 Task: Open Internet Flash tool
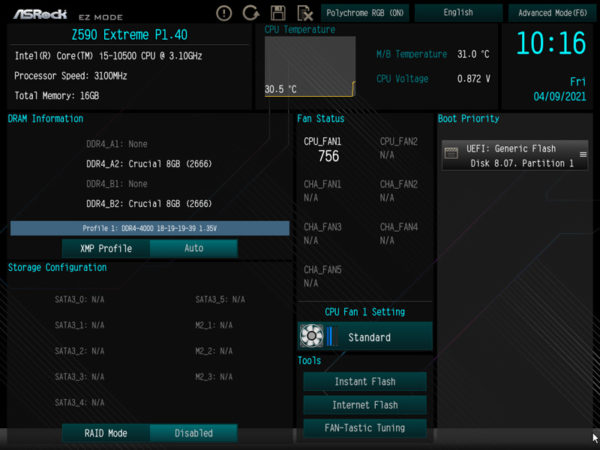365,405
